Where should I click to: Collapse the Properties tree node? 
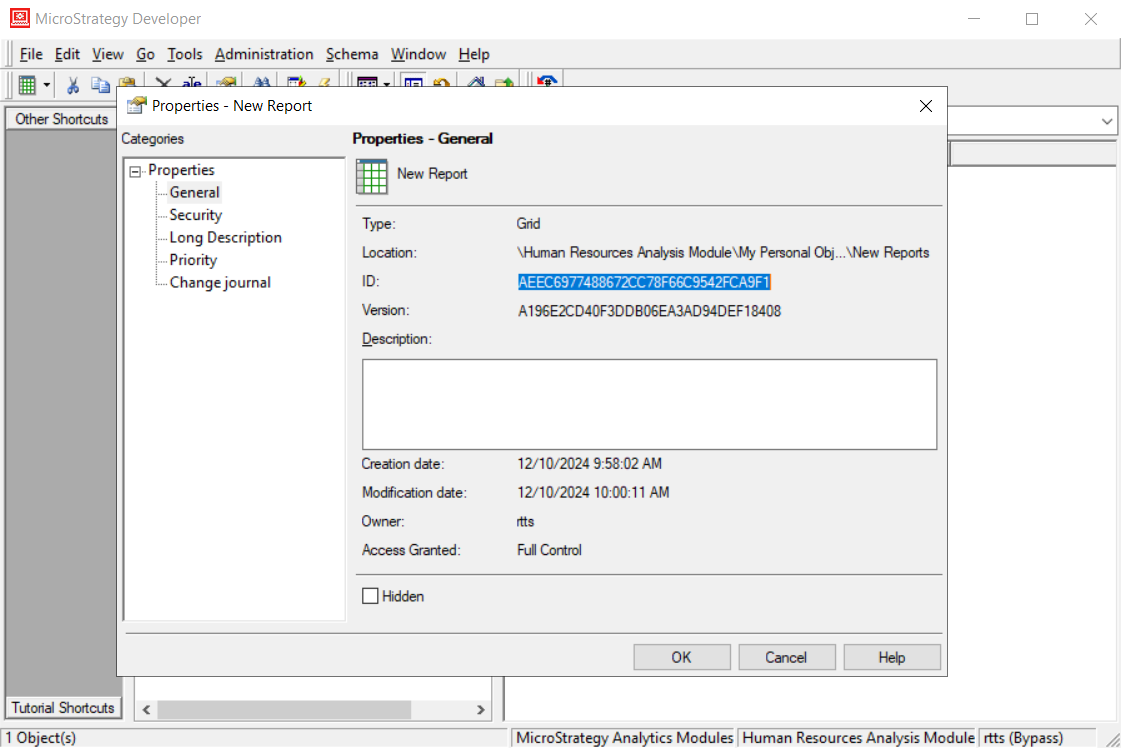[x=135, y=171]
